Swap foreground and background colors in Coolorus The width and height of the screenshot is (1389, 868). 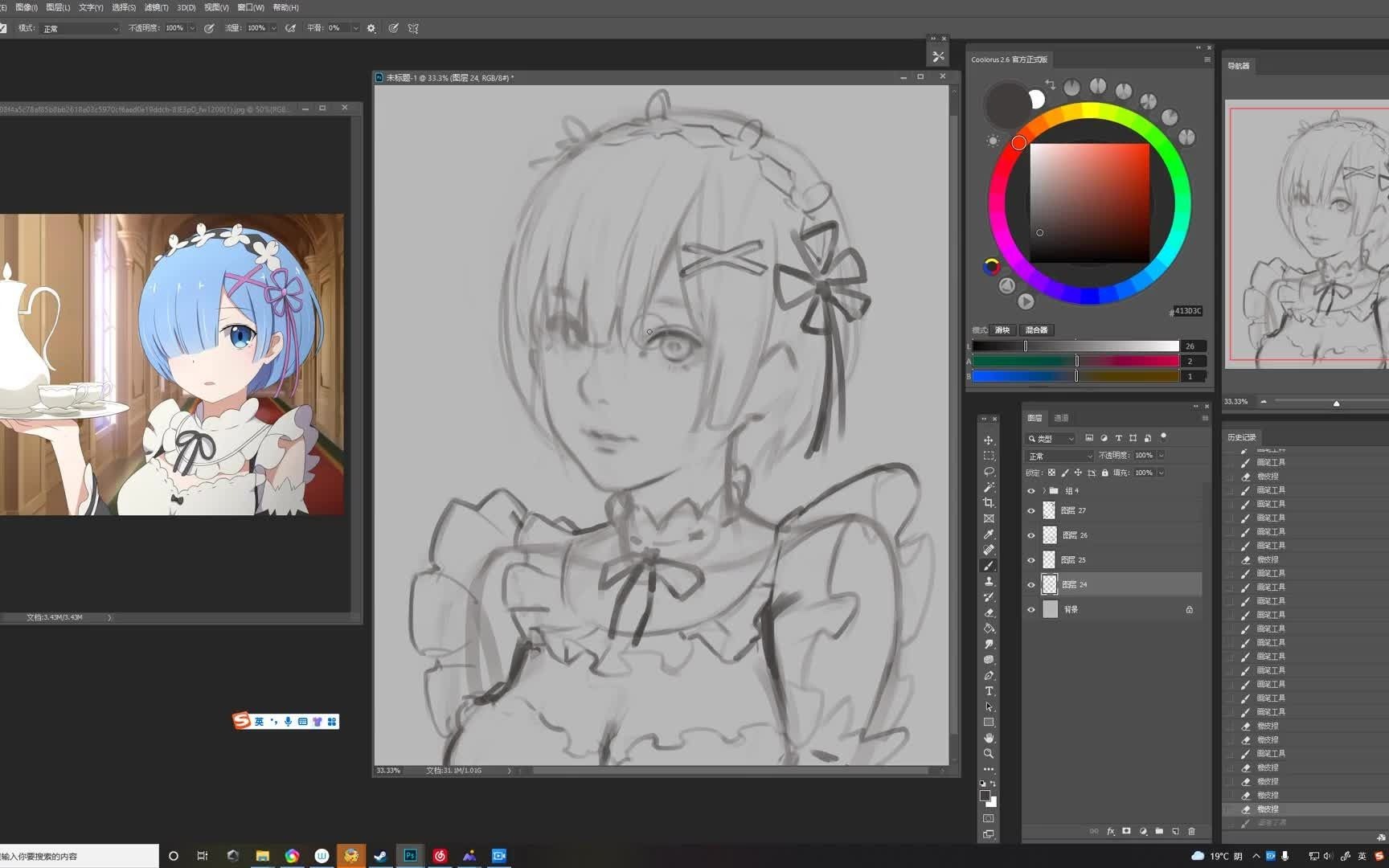[x=1050, y=84]
